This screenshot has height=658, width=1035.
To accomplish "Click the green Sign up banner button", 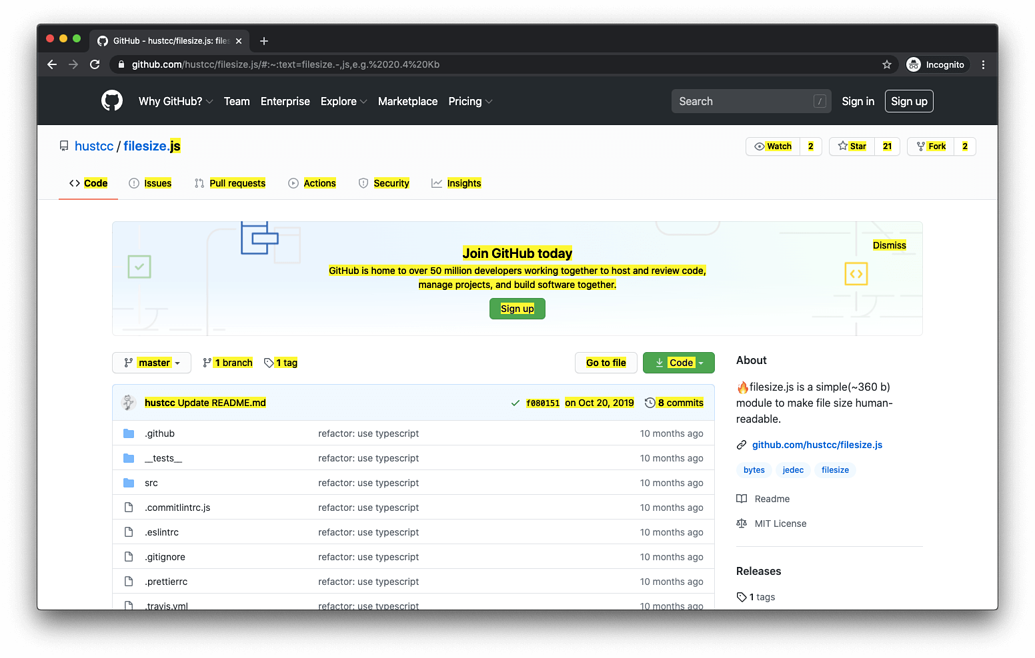I will coord(517,309).
